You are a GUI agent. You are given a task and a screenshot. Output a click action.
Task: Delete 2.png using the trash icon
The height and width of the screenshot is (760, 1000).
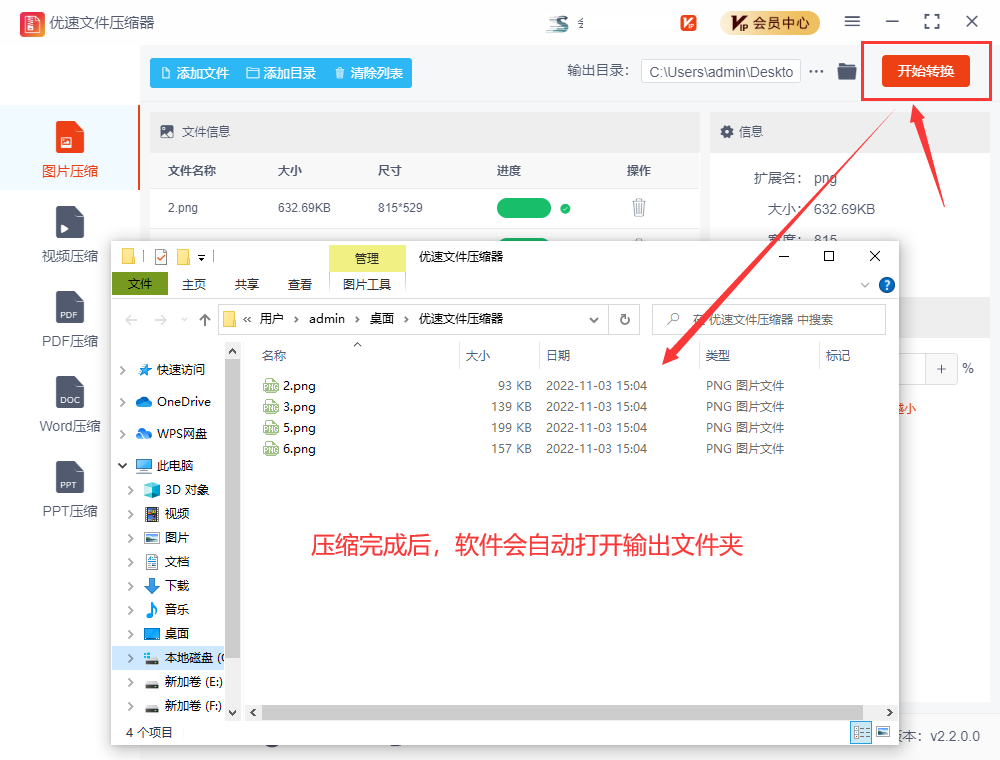click(639, 208)
